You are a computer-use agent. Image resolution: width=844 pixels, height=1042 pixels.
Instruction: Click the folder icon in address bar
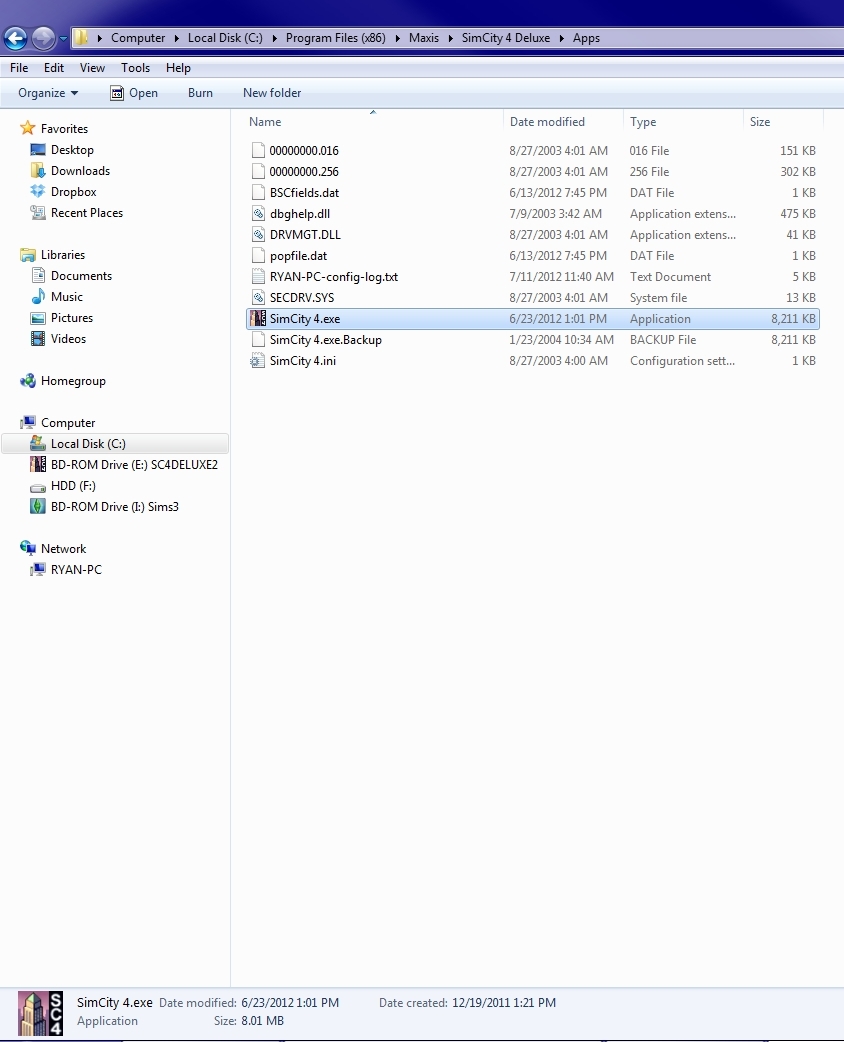pyautogui.click(x=80, y=38)
